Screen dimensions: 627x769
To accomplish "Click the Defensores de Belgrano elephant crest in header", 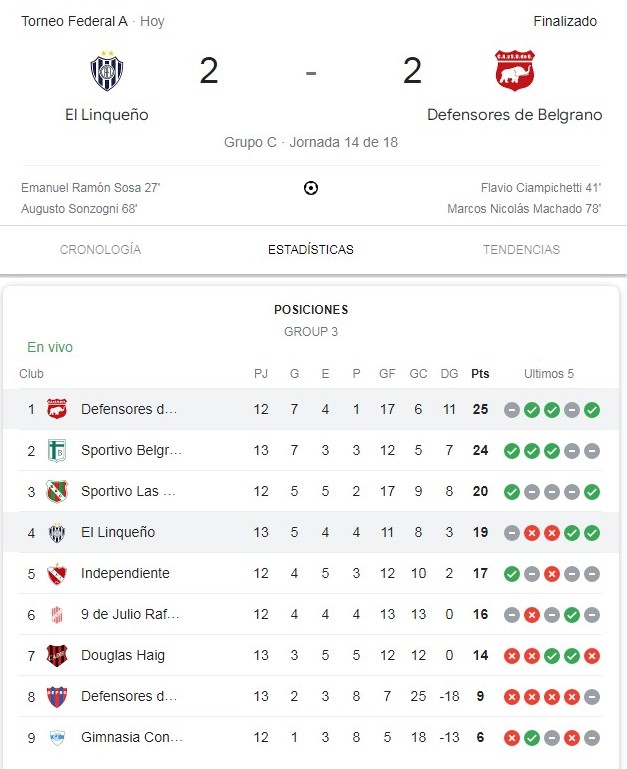I will [x=514, y=71].
